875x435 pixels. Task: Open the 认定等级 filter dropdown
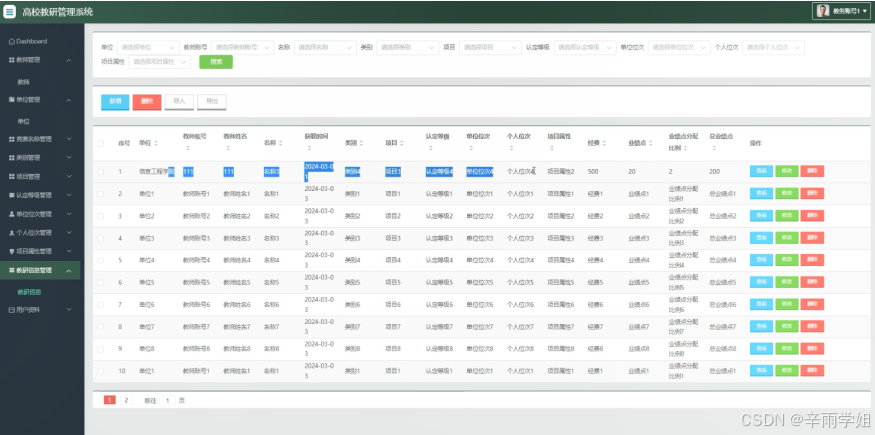pos(585,48)
